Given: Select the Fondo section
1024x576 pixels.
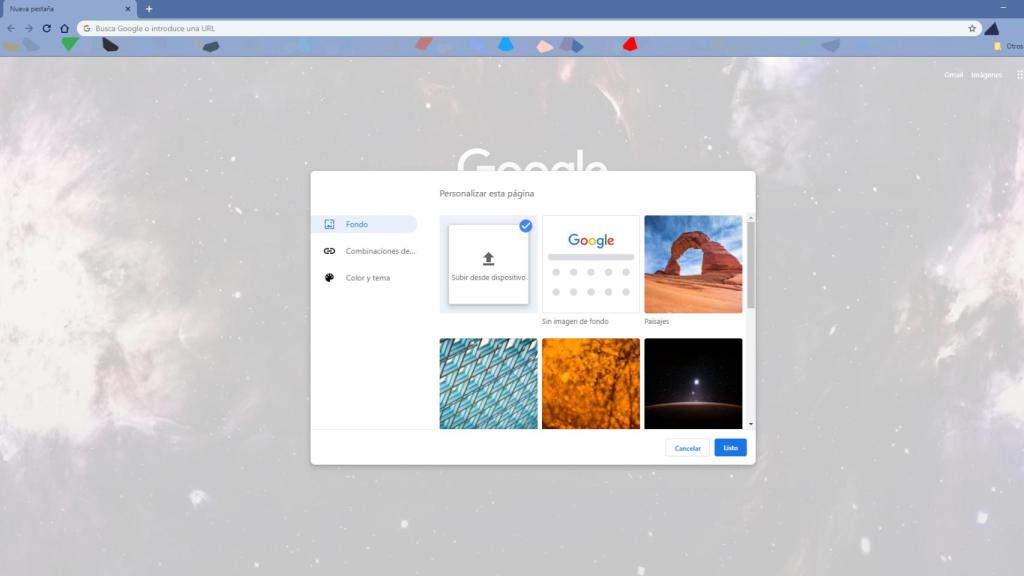Looking at the screenshot, I should (364, 224).
